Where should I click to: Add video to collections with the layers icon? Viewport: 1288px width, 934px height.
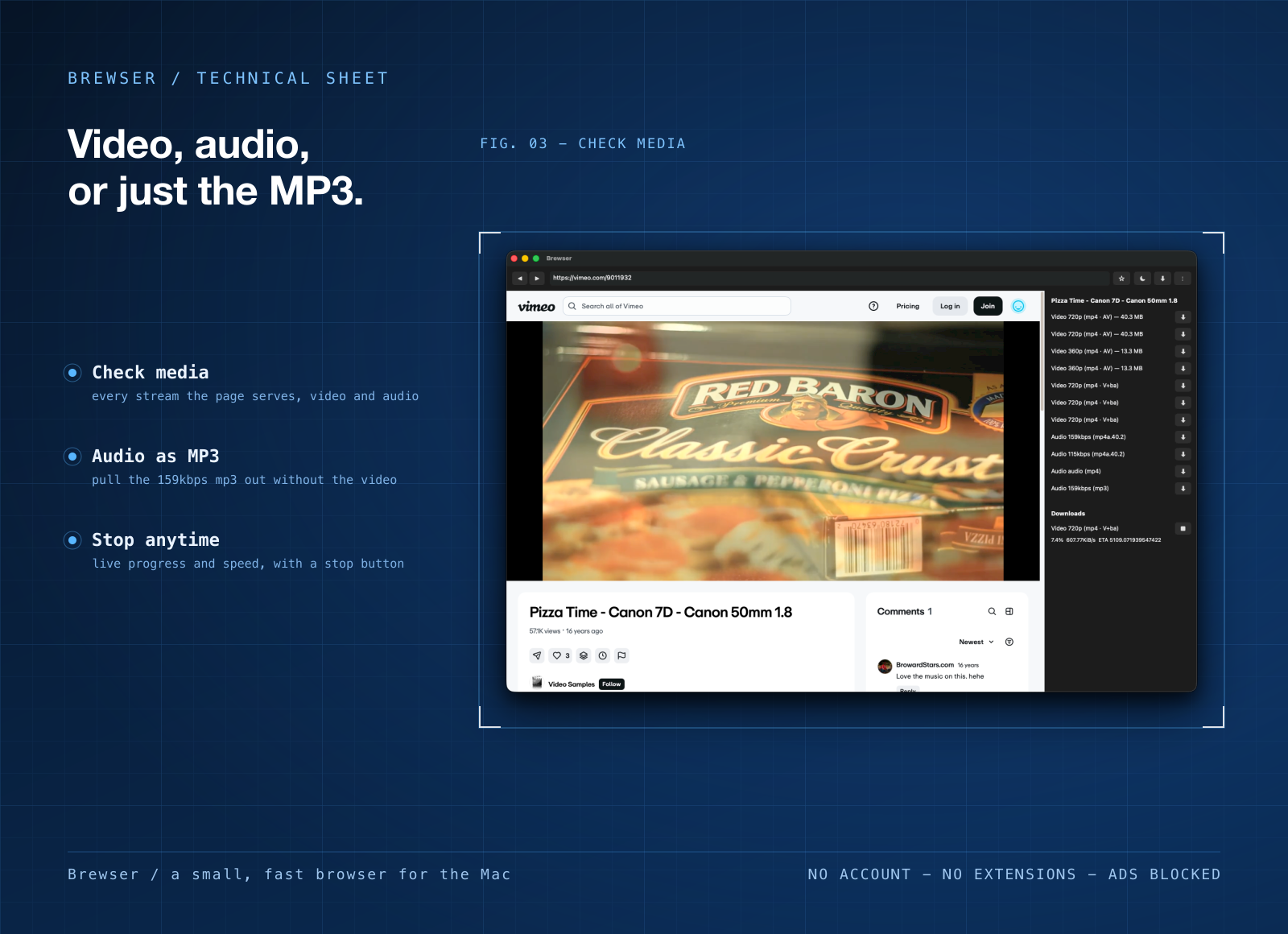(x=584, y=655)
